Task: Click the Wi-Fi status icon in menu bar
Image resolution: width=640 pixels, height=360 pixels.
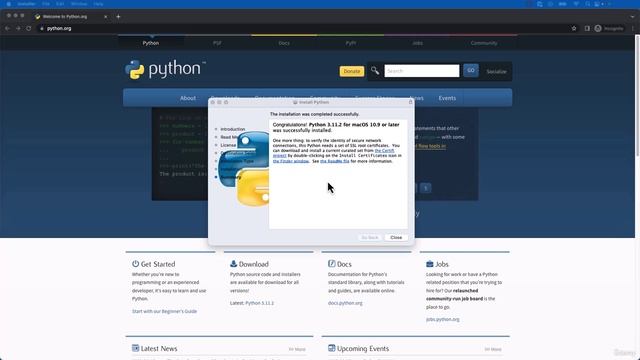Action: [x=576, y=4]
